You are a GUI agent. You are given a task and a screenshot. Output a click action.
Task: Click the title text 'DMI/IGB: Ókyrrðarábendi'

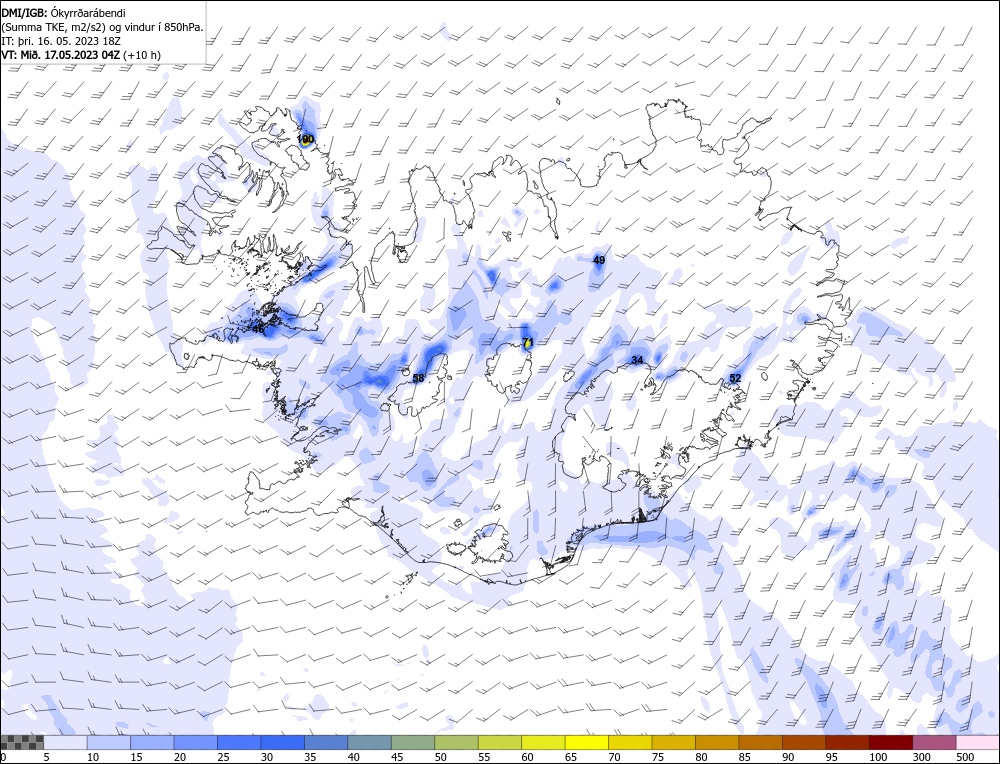(64, 13)
